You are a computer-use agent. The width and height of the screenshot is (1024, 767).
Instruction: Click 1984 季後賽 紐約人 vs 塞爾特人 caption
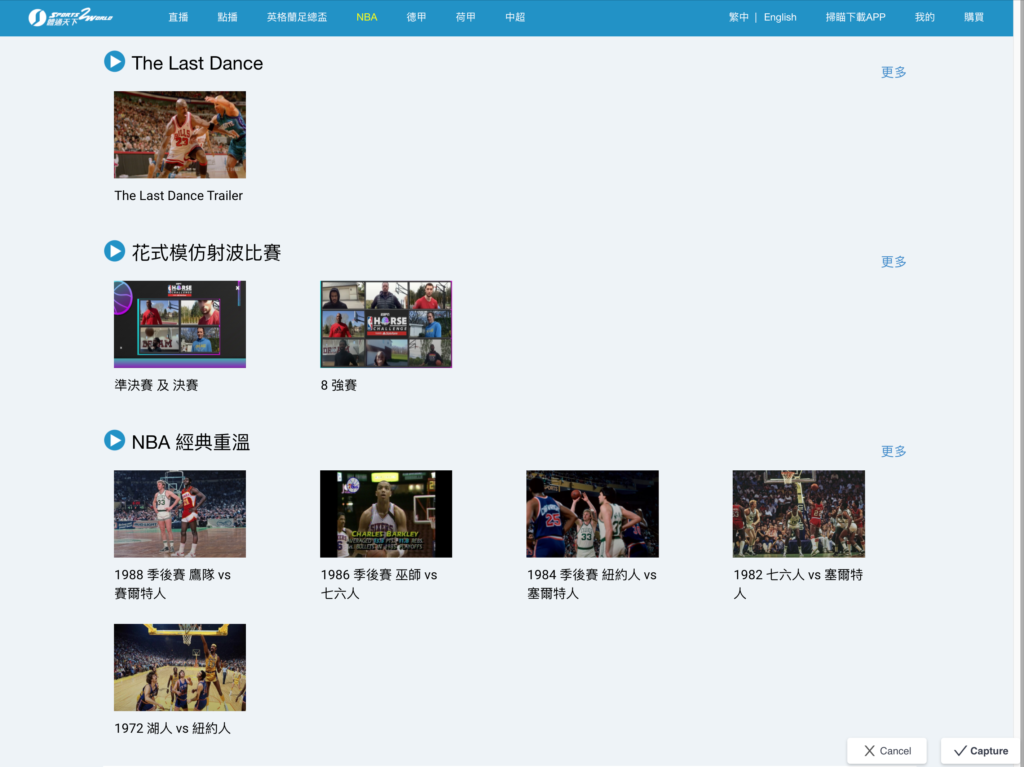[x=592, y=583]
